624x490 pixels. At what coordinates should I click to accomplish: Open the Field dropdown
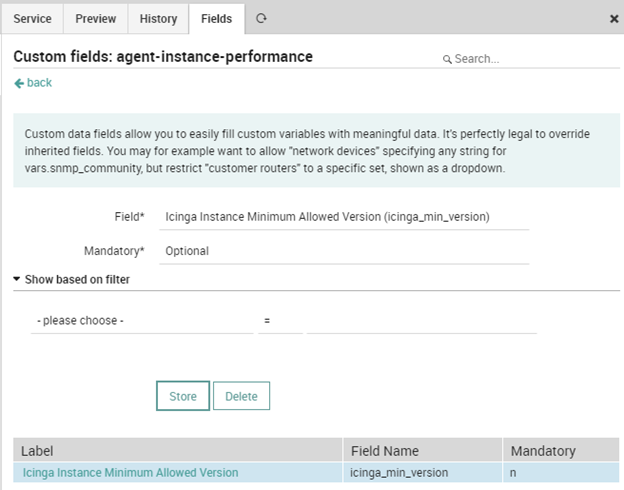(x=344, y=217)
